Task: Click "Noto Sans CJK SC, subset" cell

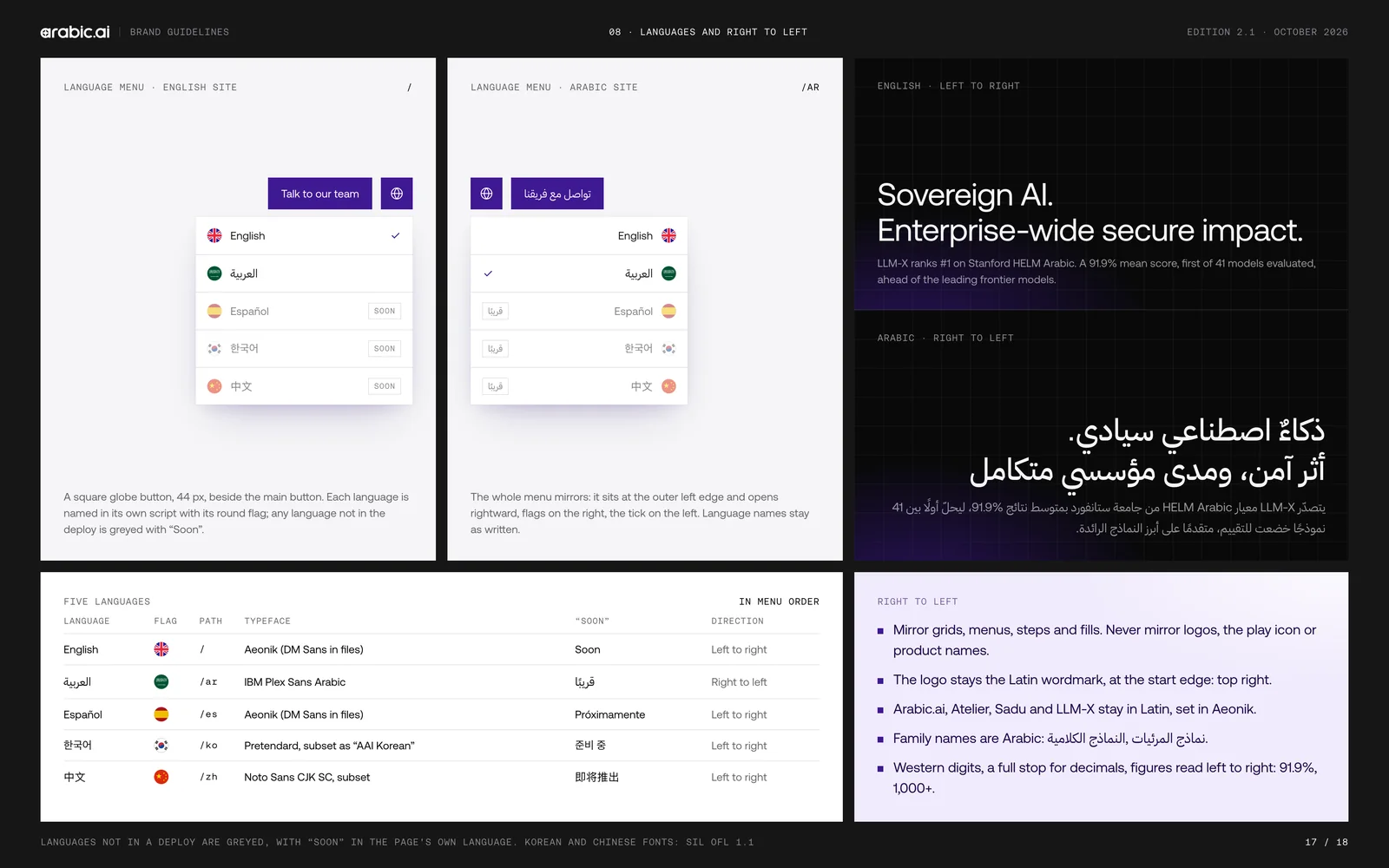Action: (307, 777)
